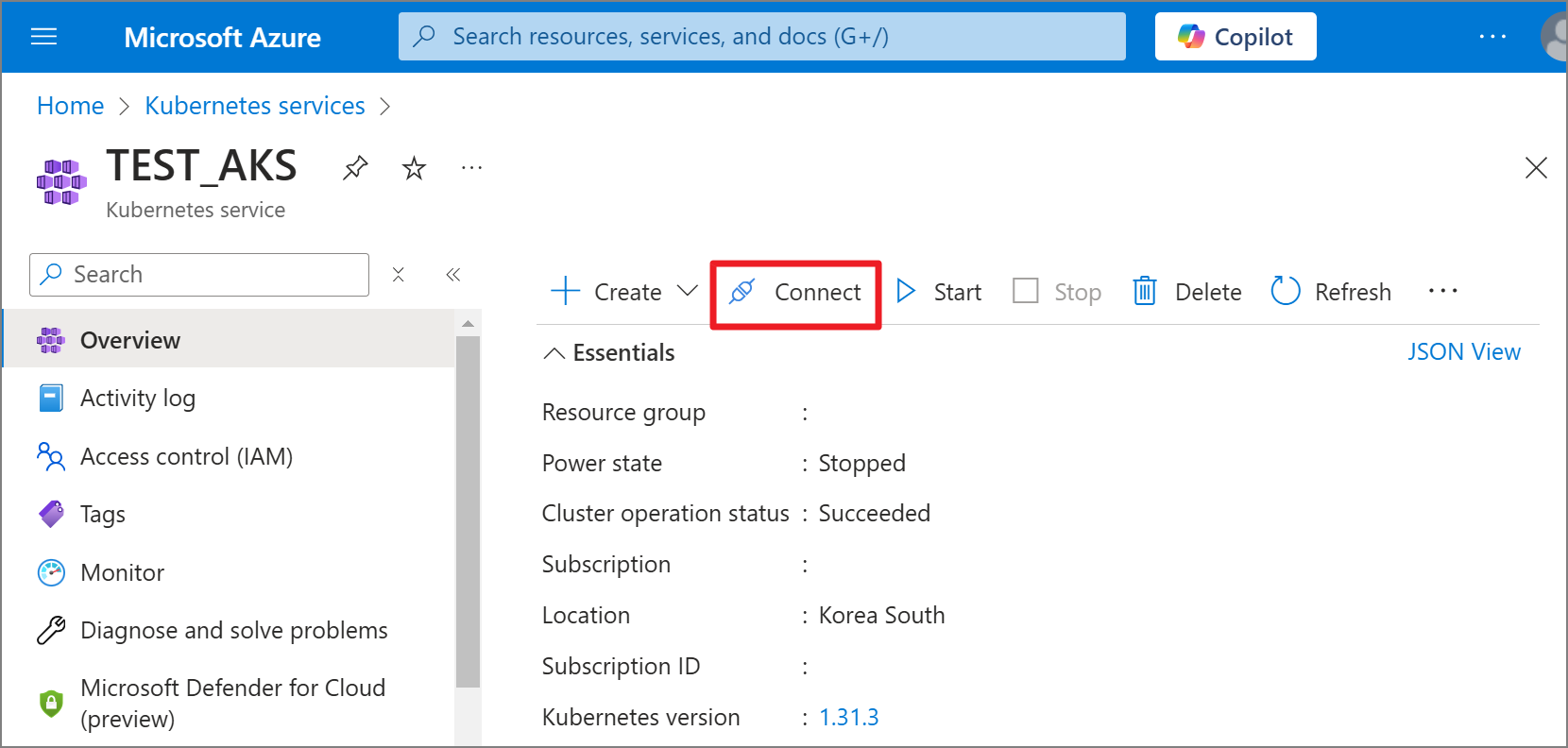Start the cluster
Screen dimensions: 1568x748
click(x=939, y=292)
